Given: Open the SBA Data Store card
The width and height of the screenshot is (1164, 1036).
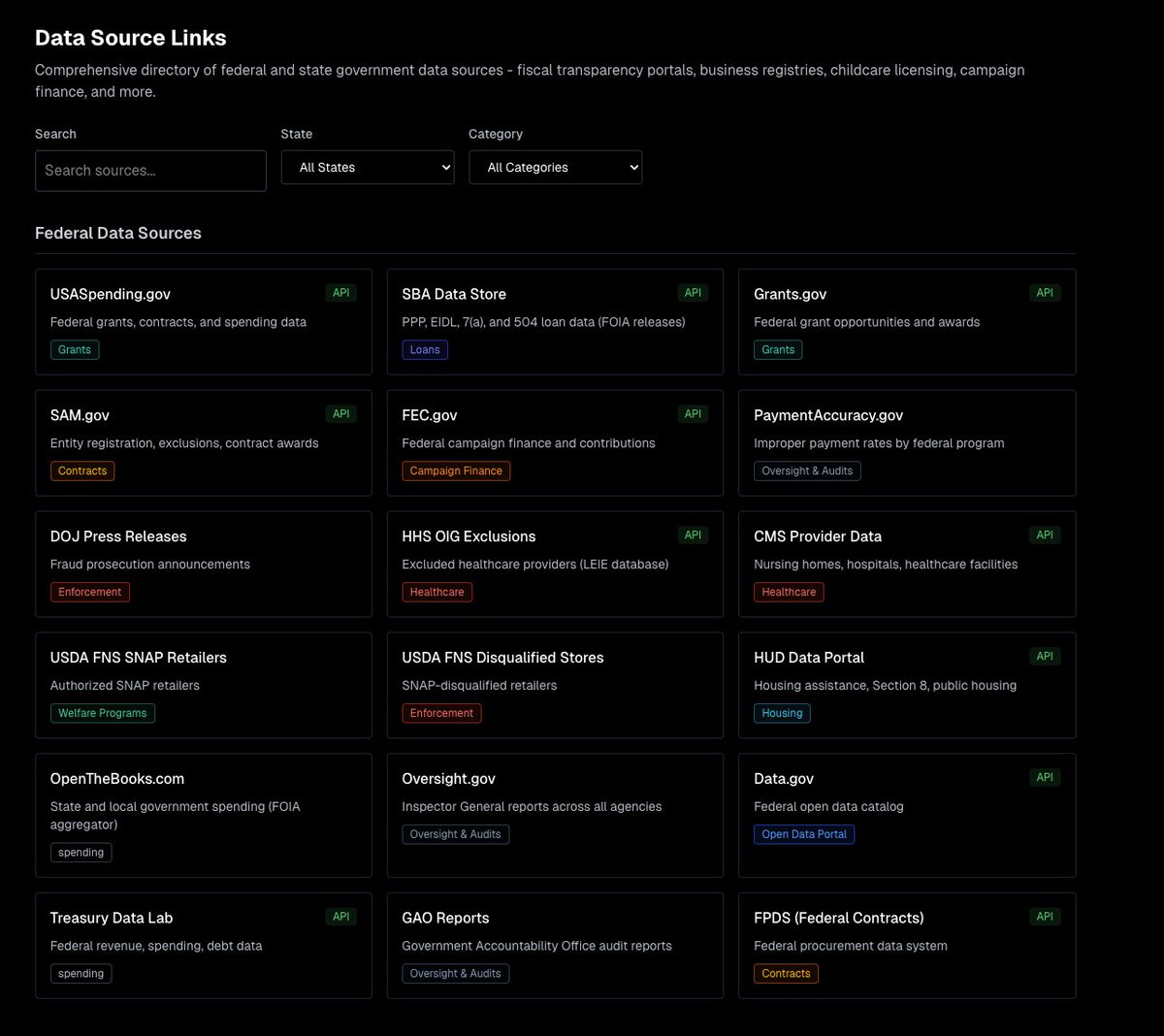Looking at the screenshot, I should point(453,294).
